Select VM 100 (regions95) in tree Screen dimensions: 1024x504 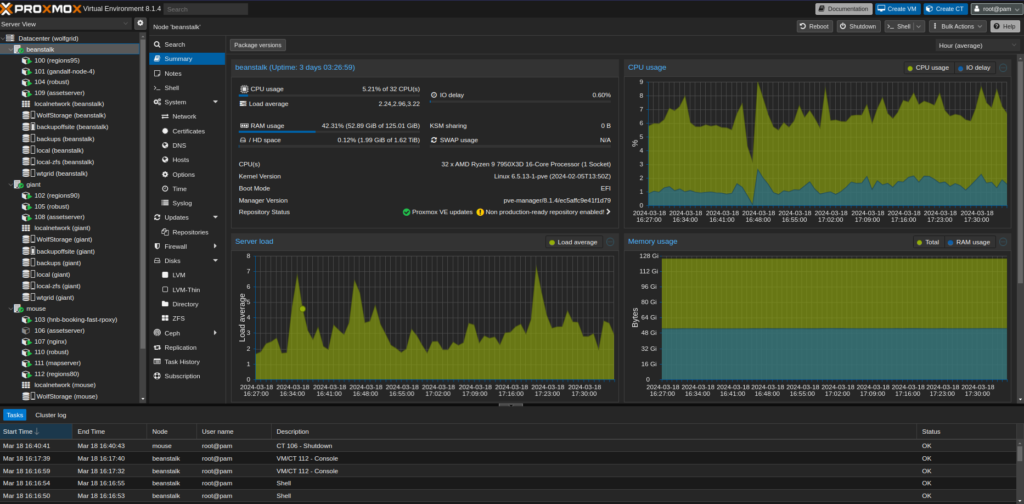tap(56, 60)
